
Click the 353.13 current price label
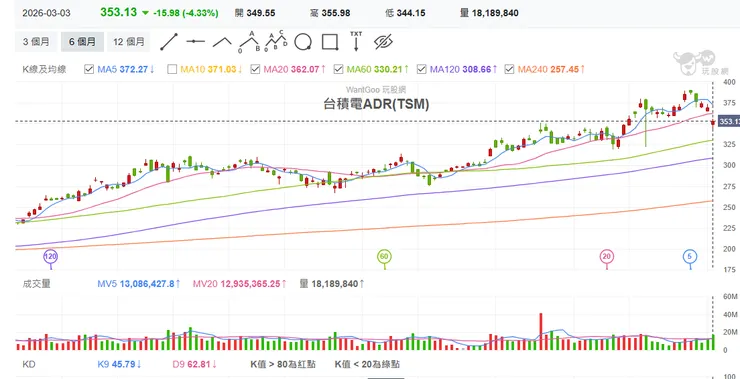tap(729, 122)
